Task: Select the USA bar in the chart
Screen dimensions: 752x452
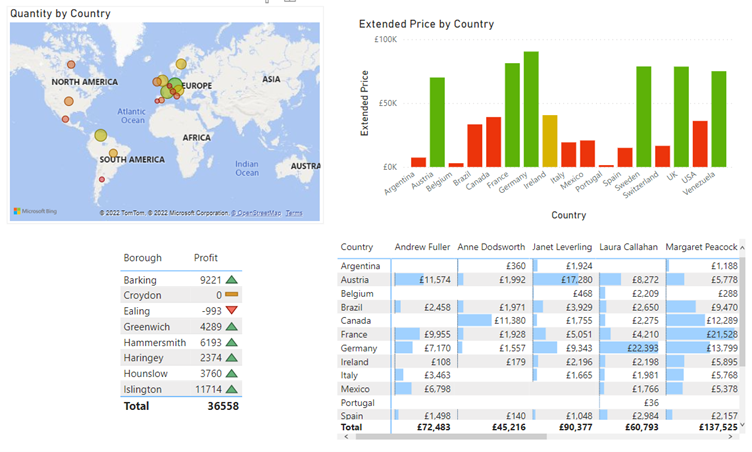Action: click(x=700, y=144)
